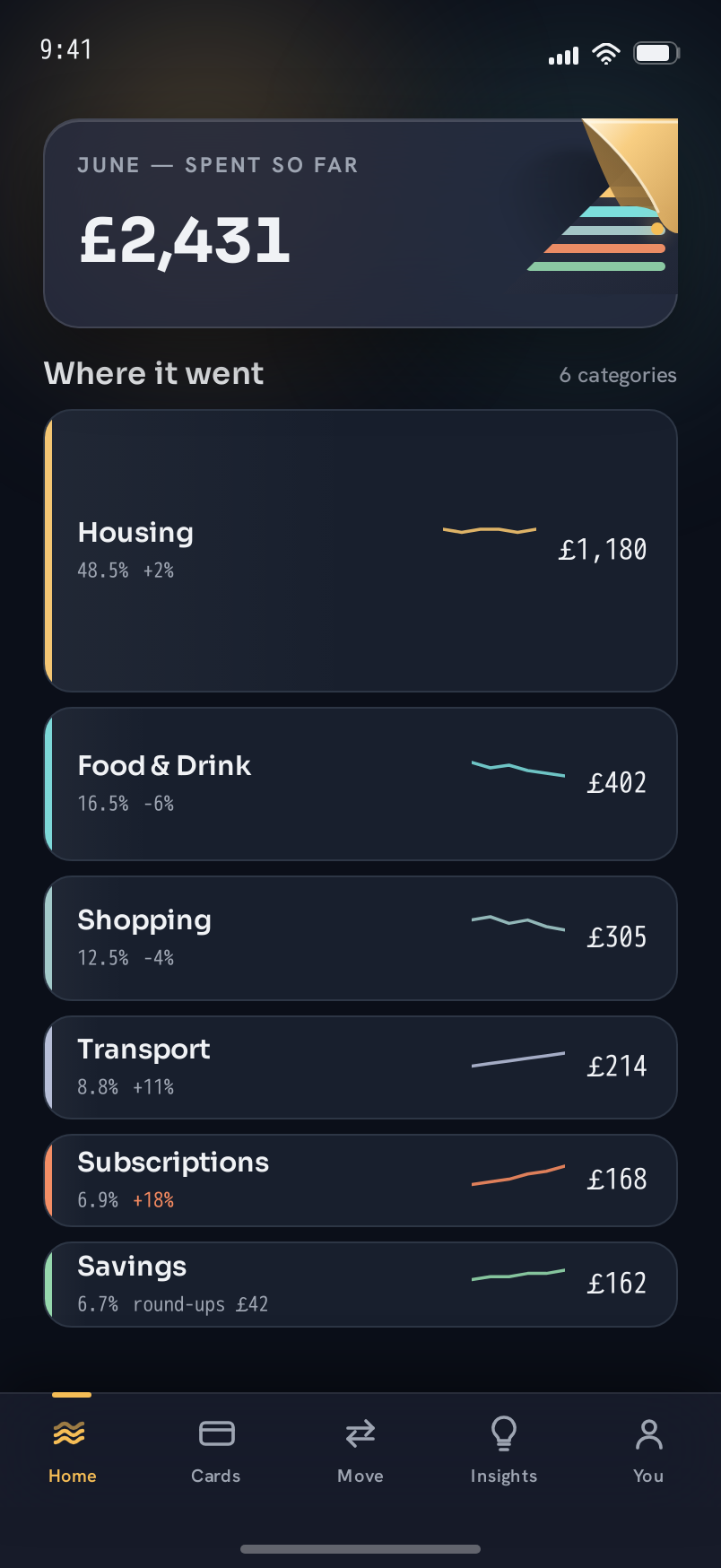Tap the Subscriptions +18% change label
The height and width of the screenshot is (1568, 721).
(153, 1200)
